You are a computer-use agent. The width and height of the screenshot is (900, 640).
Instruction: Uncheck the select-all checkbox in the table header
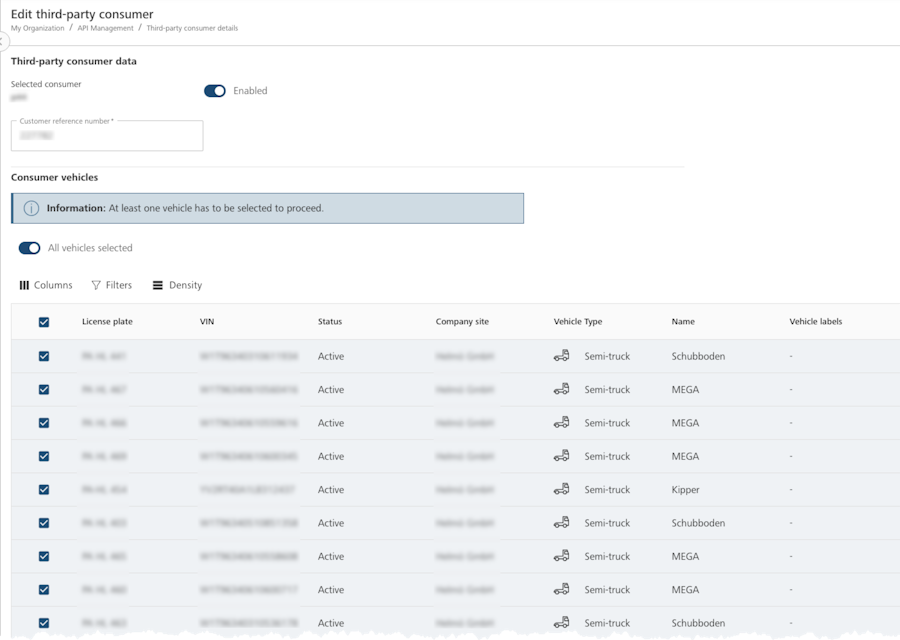[44, 322]
